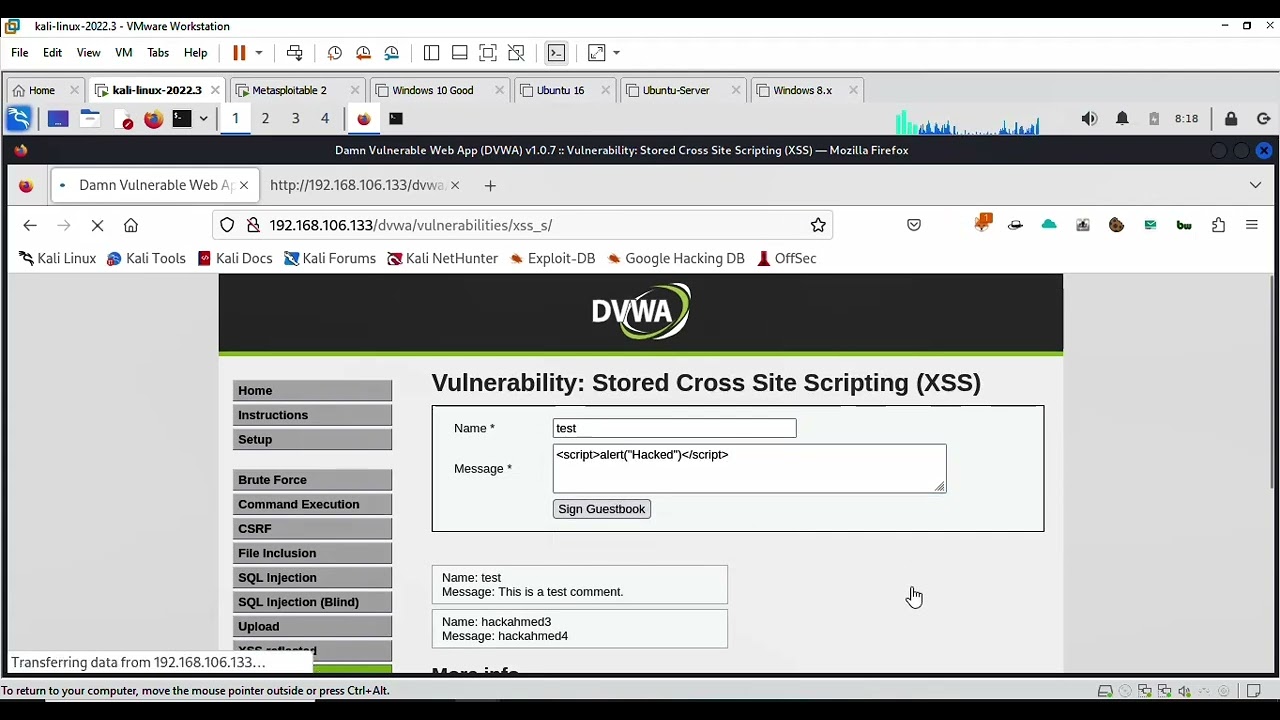The image size is (1280, 720).
Task: Open the stretch guest dropdown arrow
Action: pyautogui.click(x=616, y=53)
